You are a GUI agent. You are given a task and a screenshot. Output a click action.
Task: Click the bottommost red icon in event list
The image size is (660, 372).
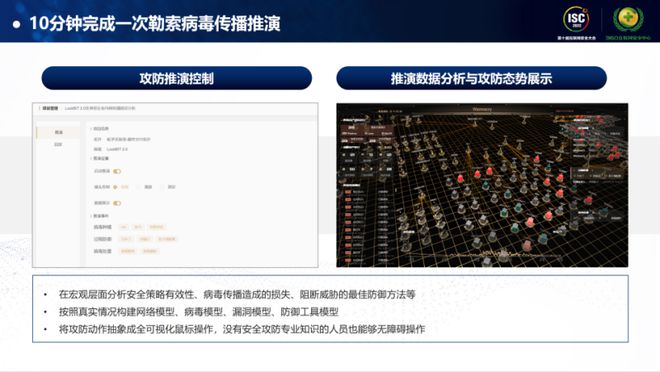[348, 260]
